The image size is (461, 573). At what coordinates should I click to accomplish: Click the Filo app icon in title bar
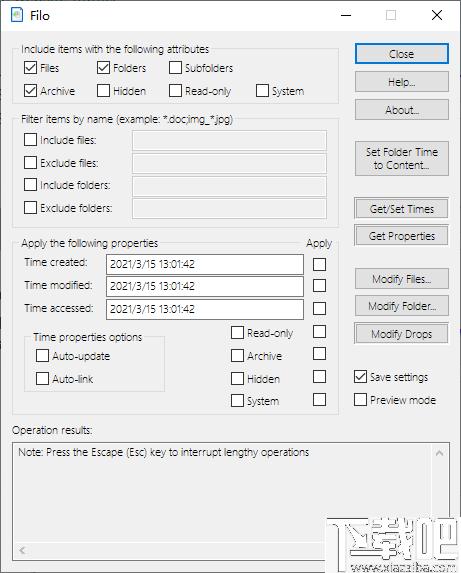pyautogui.click(x=17, y=15)
